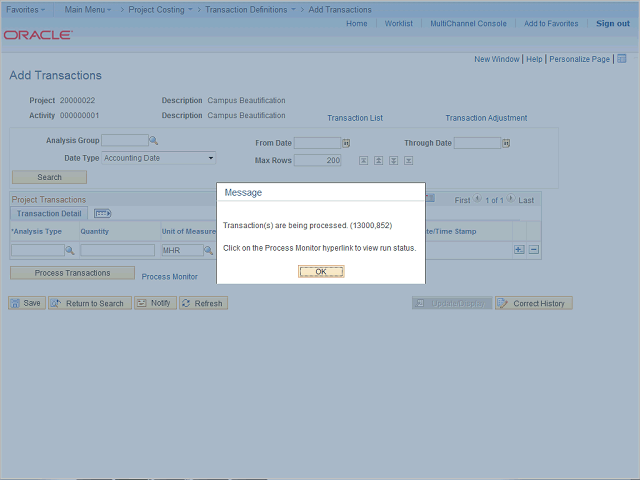Show next row in Project Transactions grid

pos(511,199)
